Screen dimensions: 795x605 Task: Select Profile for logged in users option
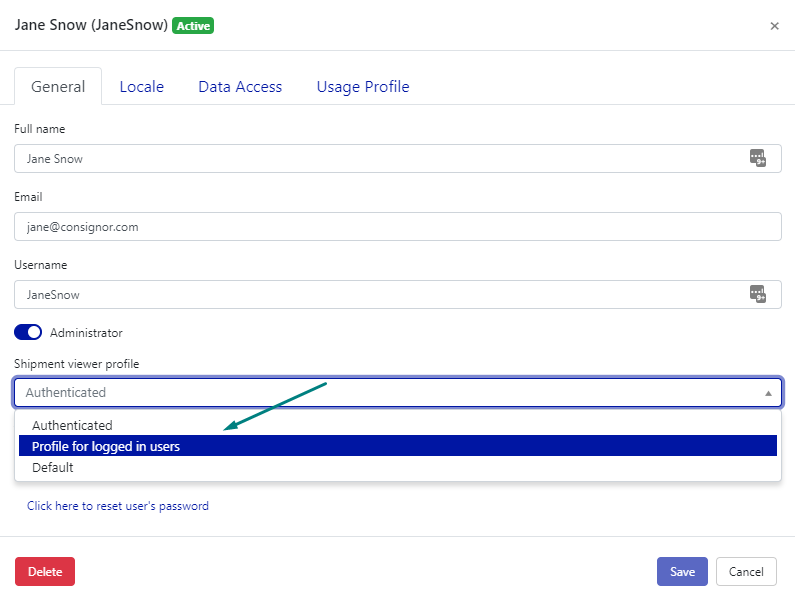tap(106, 446)
